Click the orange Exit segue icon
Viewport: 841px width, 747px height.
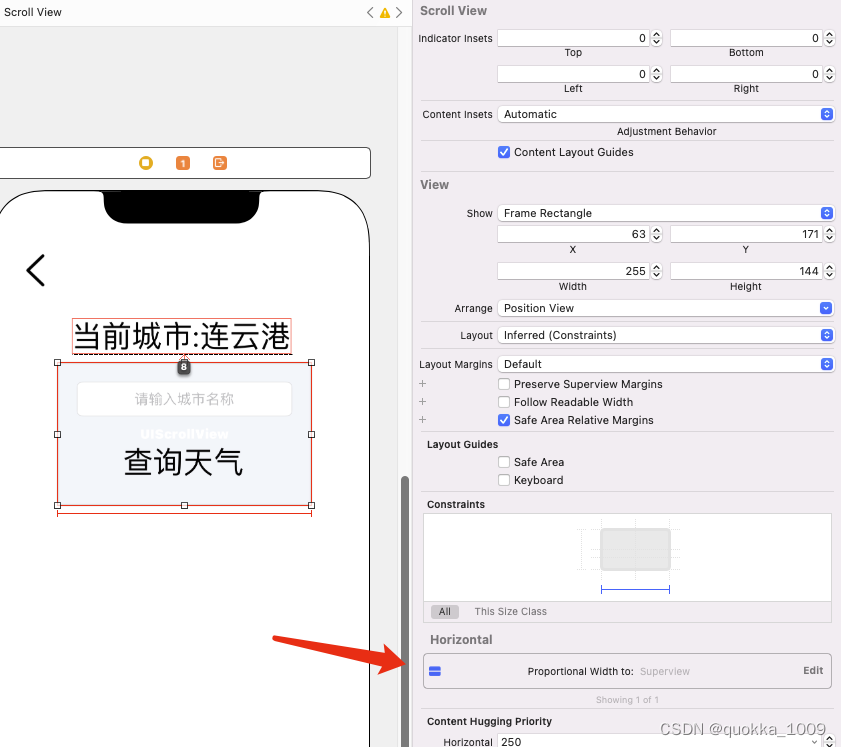(219, 163)
